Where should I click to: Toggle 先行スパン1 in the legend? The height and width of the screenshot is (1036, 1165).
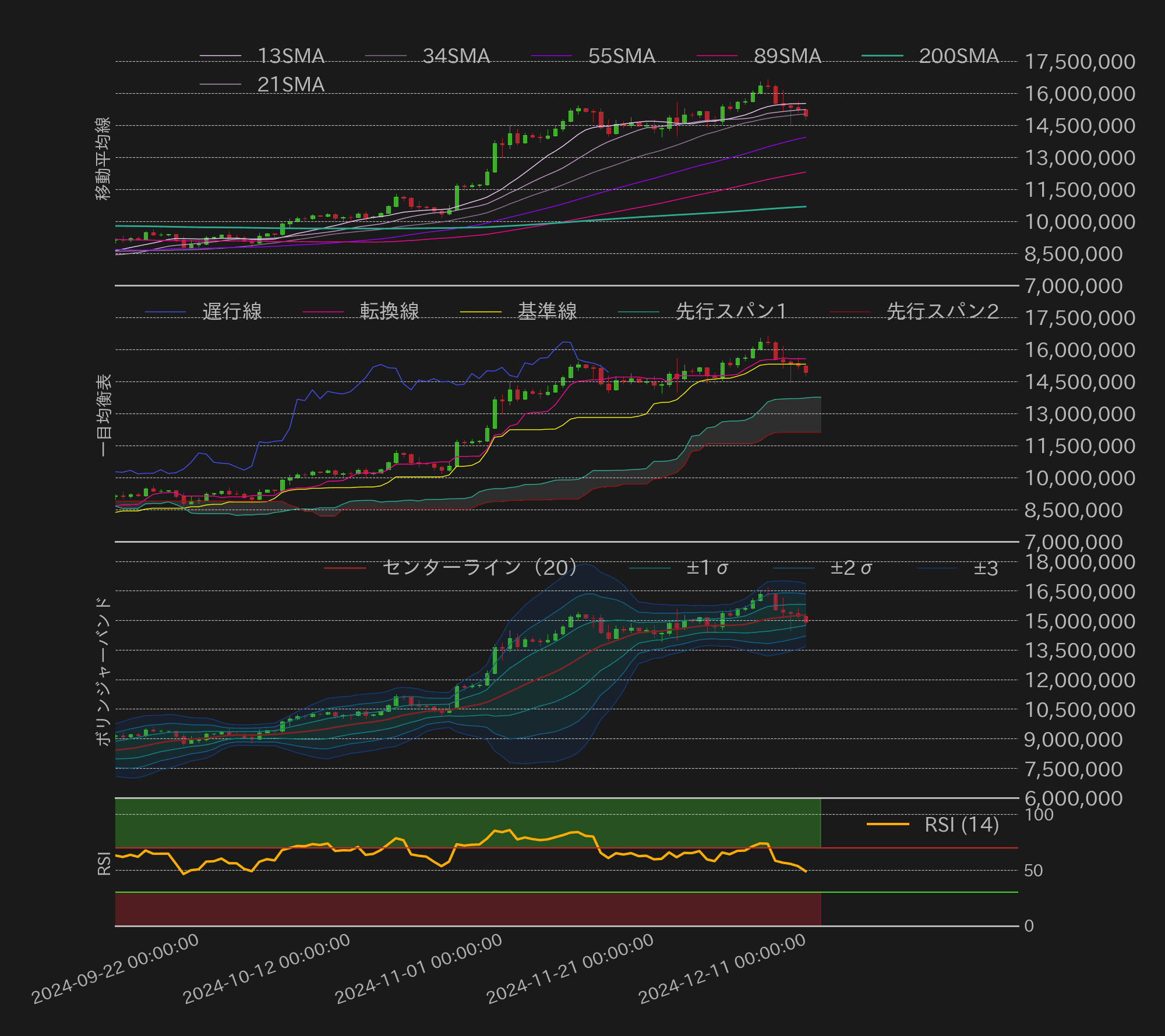pyautogui.click(x=731, y=312)
